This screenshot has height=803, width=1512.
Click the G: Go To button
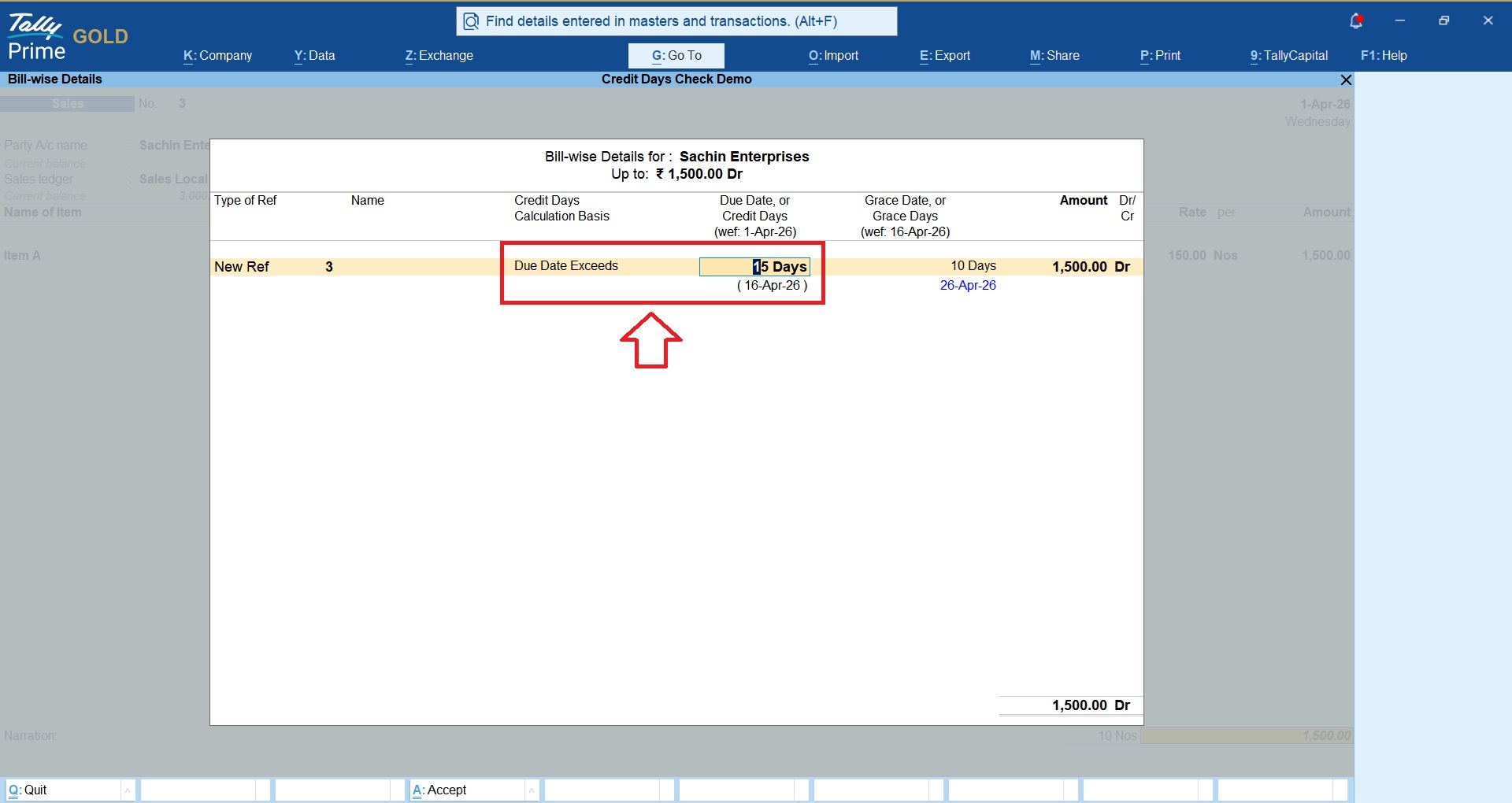(676, 56)
